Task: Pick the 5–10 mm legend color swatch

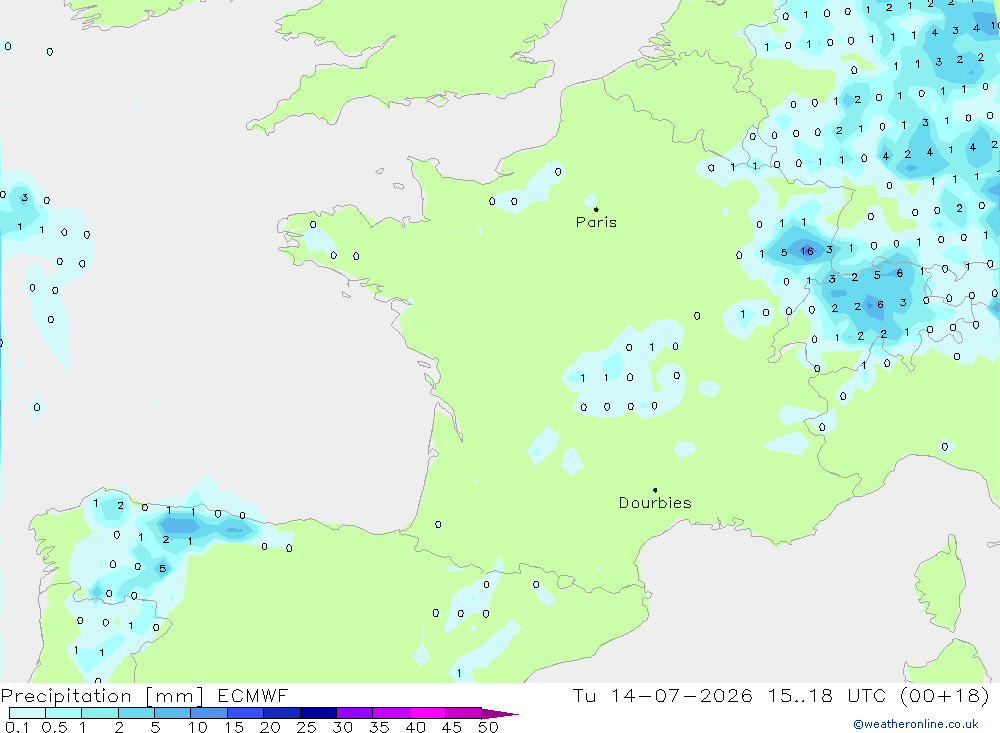Action: tap(173, 713)
